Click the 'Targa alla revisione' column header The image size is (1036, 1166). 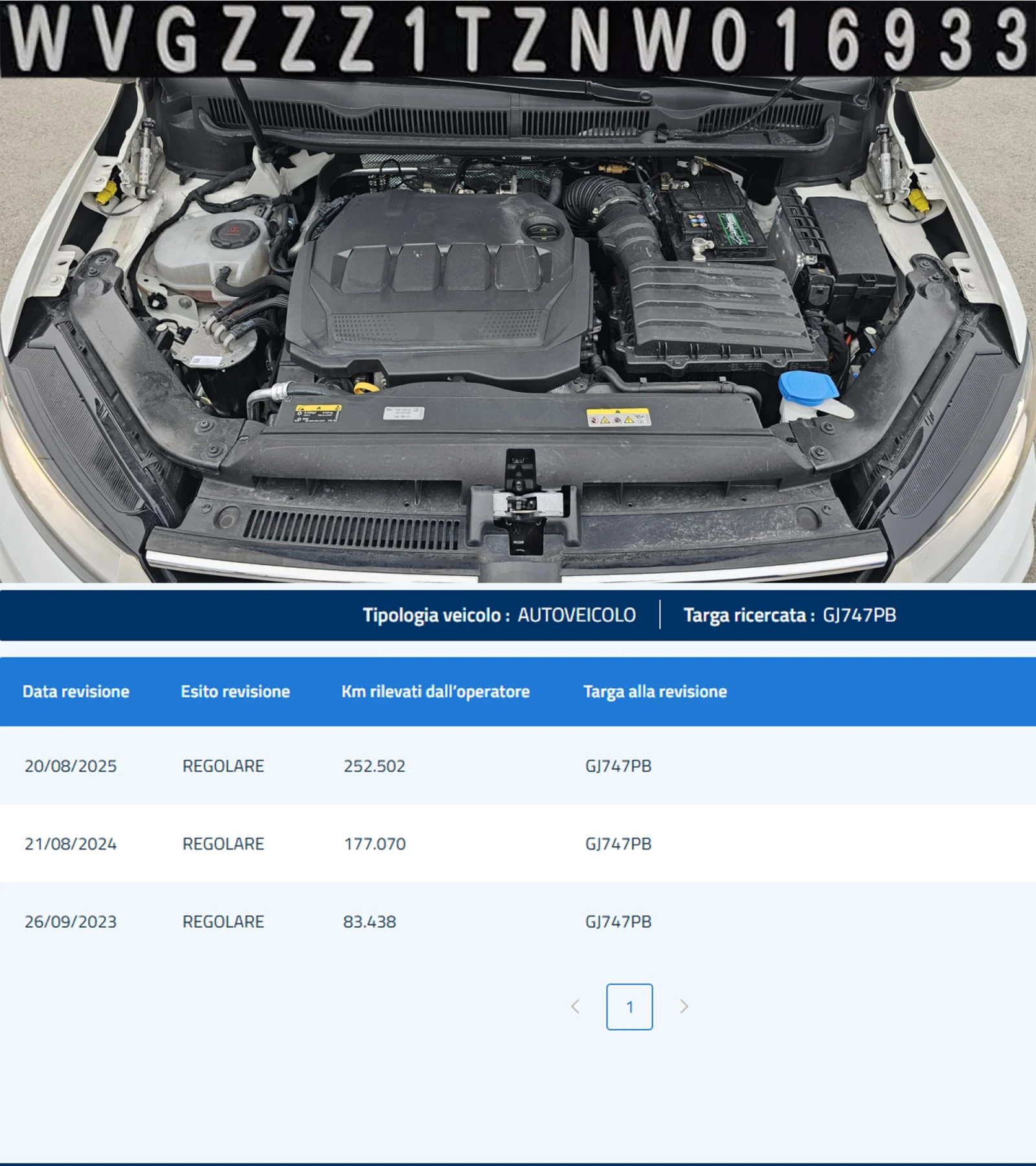tap(655, 691)
